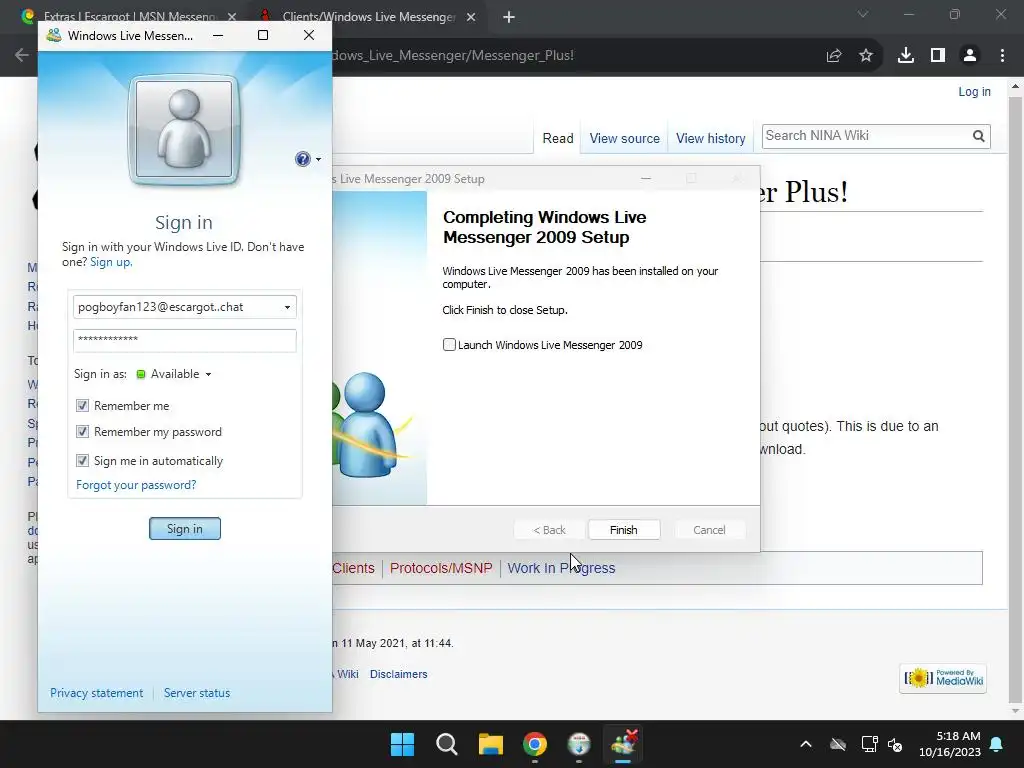The width and height of the screenshot is (1024, 768).
Task: Click the wiki search magnifier icon
Action: click(x=978, y=136)
